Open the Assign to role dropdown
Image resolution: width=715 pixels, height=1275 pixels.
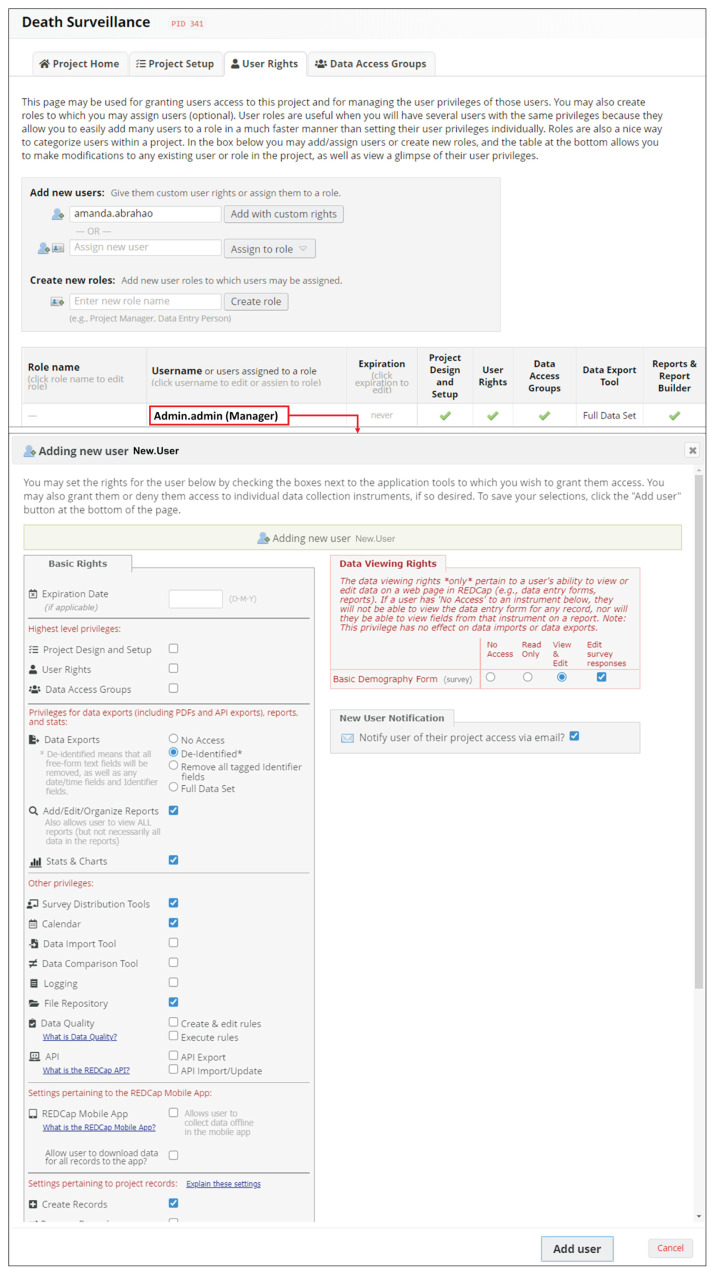pyautogui.click(x=269, y=249)
